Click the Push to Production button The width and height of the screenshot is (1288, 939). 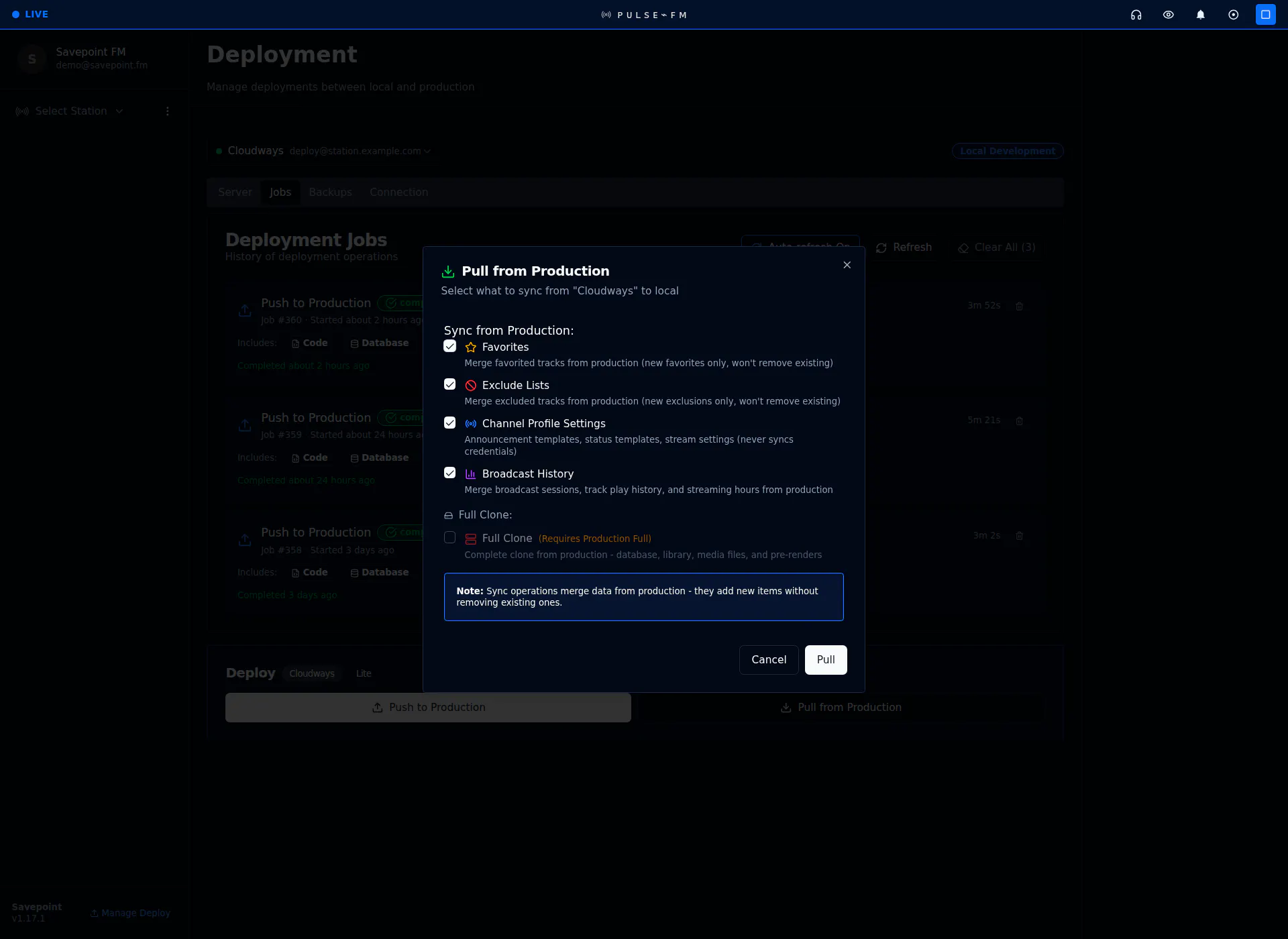click(428, 708)
